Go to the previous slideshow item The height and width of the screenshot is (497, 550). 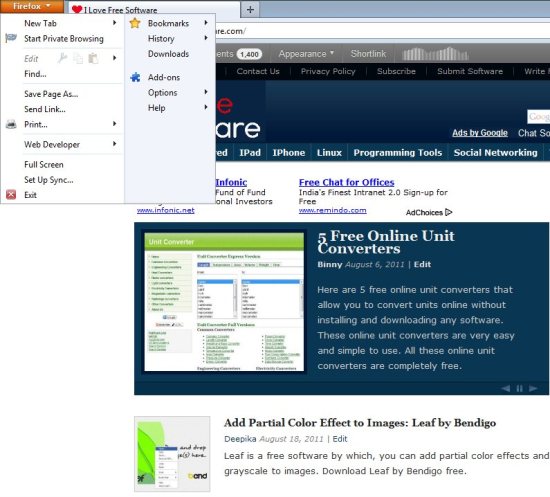click(x=505, y=388)
